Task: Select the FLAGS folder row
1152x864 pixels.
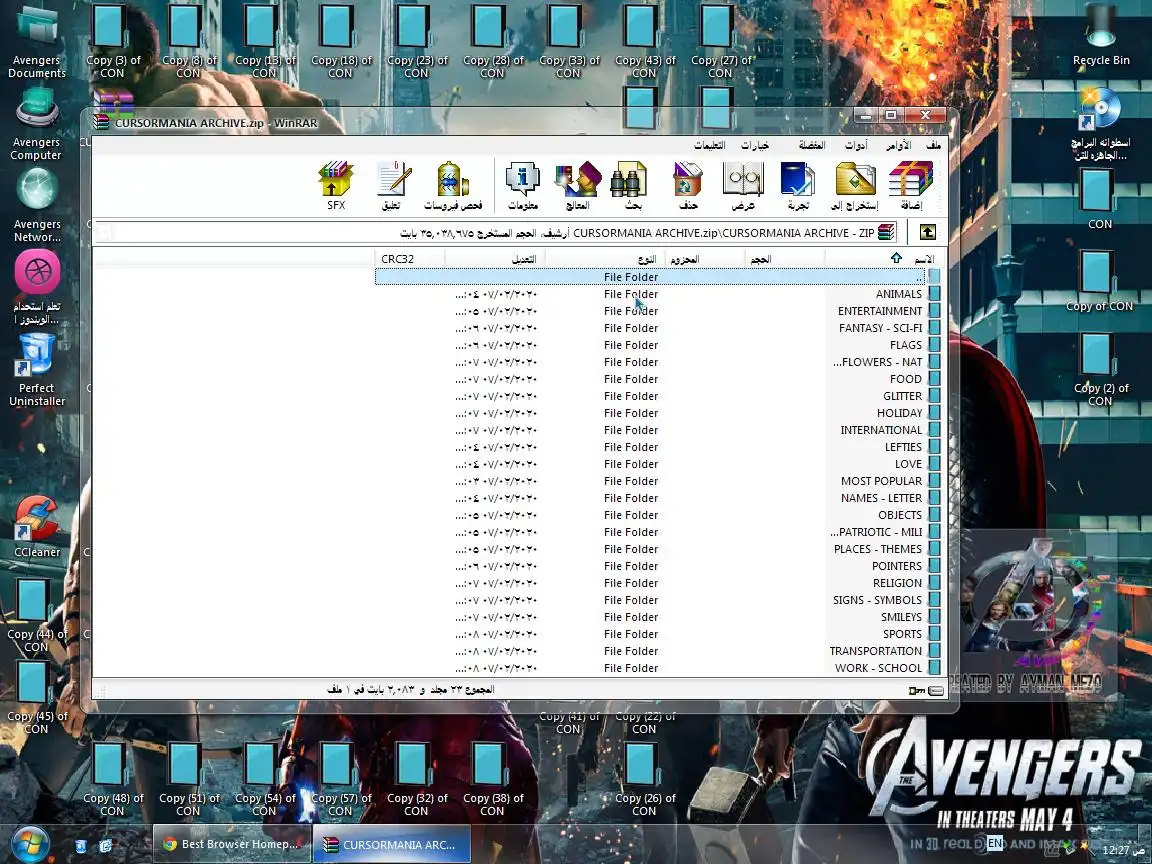Action: tap(658, 345)
